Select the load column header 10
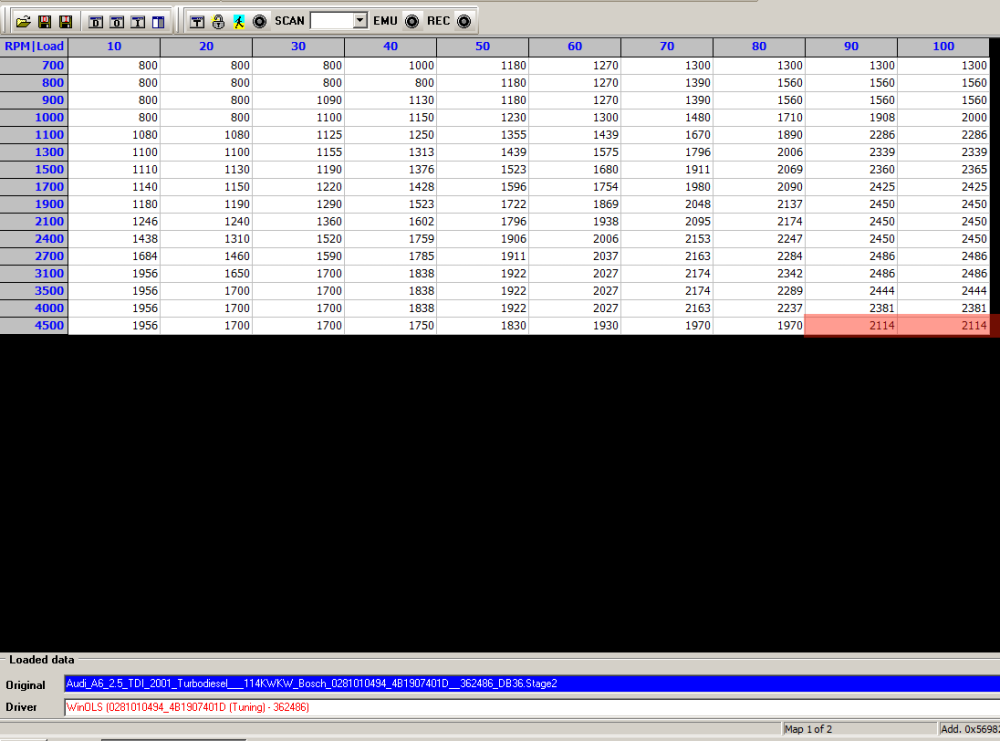 [x=114, y=47]
